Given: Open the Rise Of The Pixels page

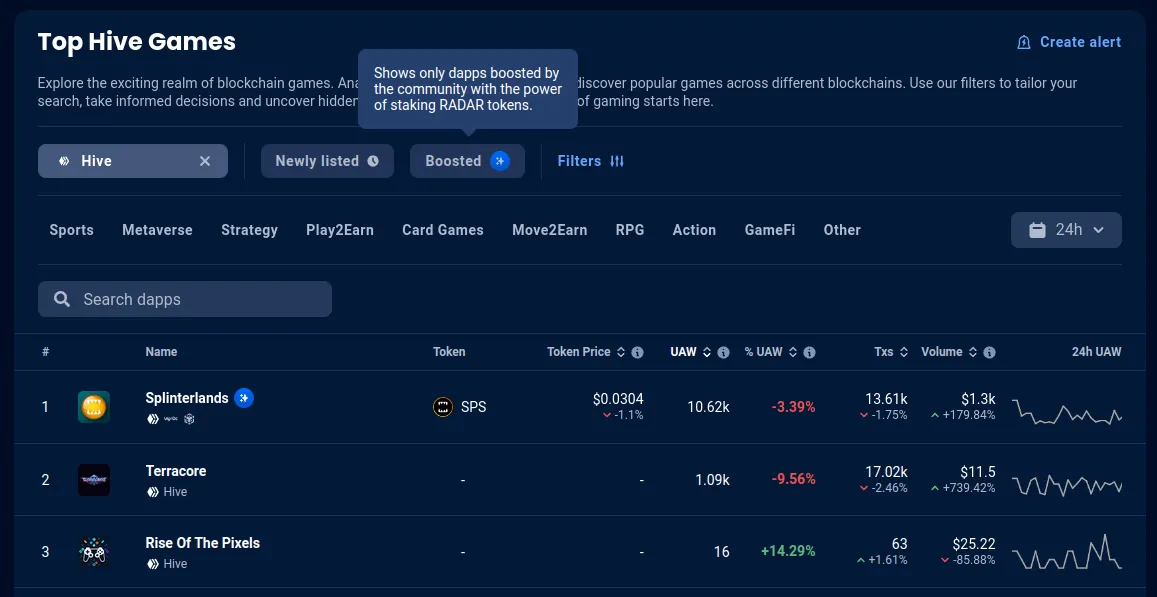Looking at the screenshot, I should pyautogui.click(x=203, y=543).
